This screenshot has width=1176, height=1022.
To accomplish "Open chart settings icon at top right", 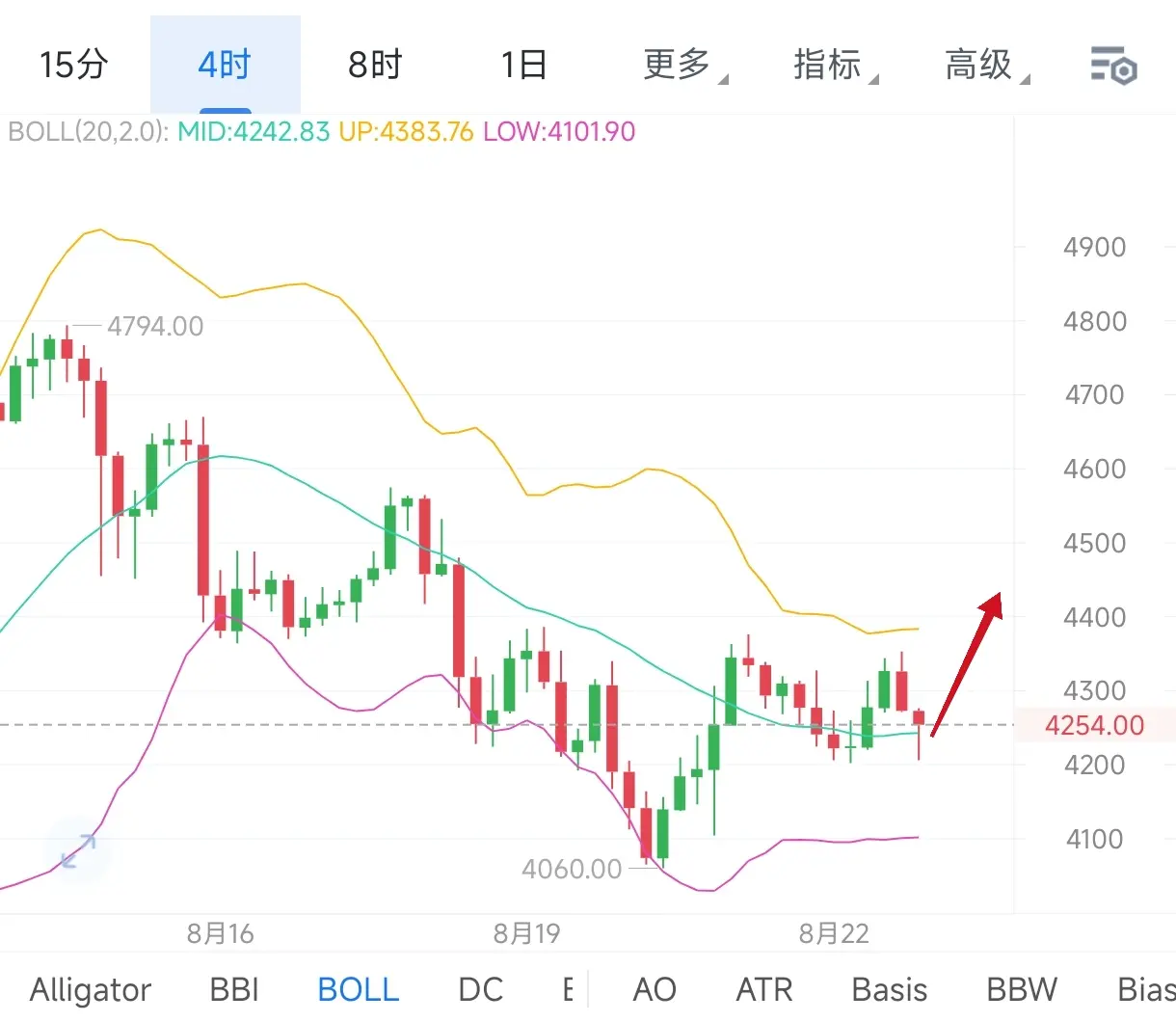I will (x=1113, y=66).
